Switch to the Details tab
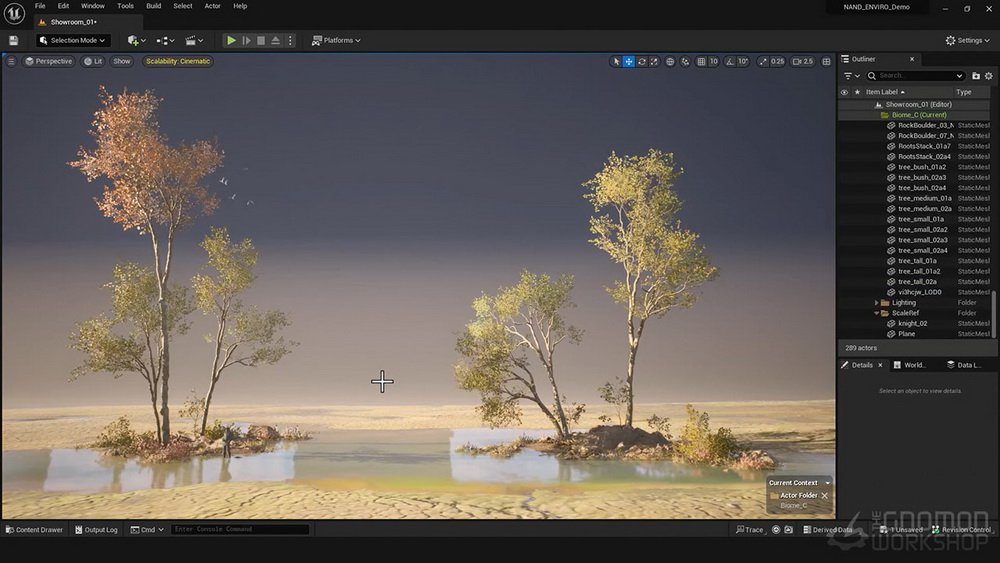The height and width of the screenshot is (563, 1000). coord(861,365)
